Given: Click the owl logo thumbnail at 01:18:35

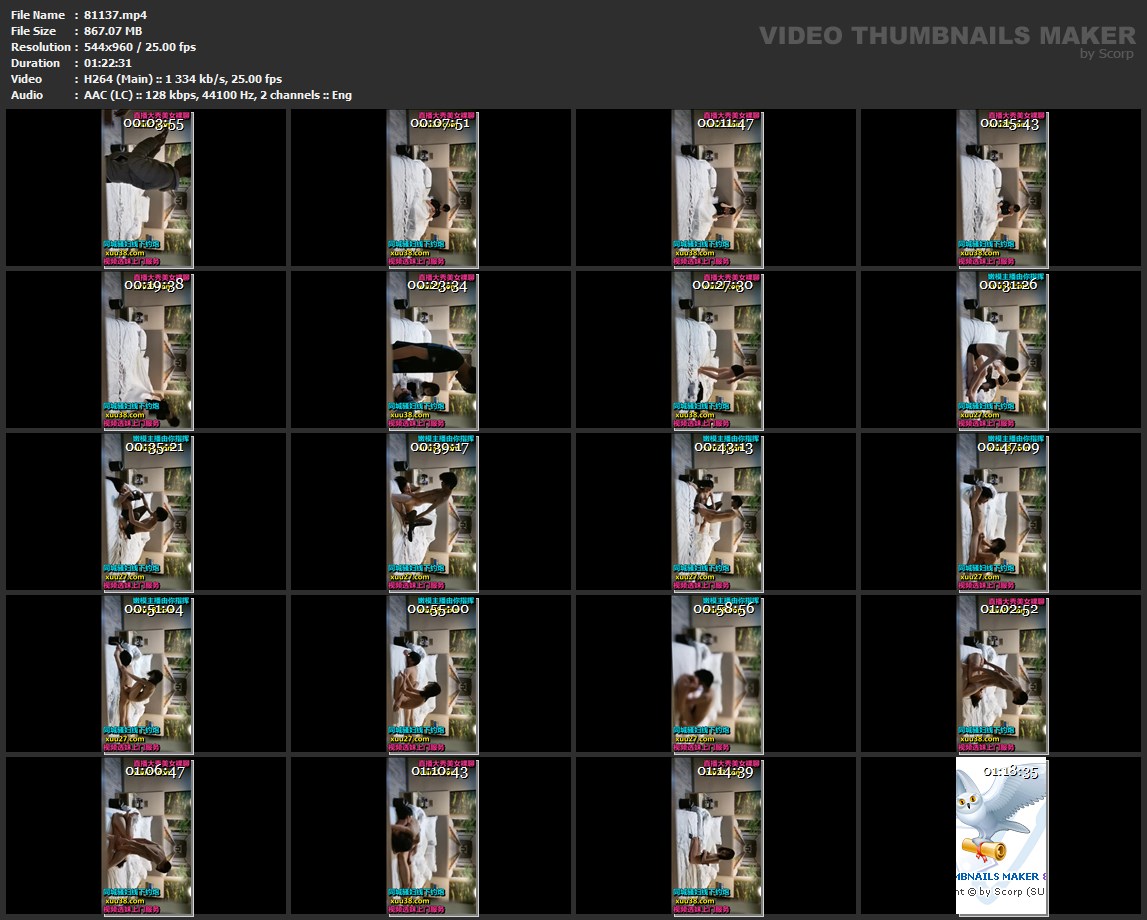Looking at the screenshot, I should (x=1002, y=836).
